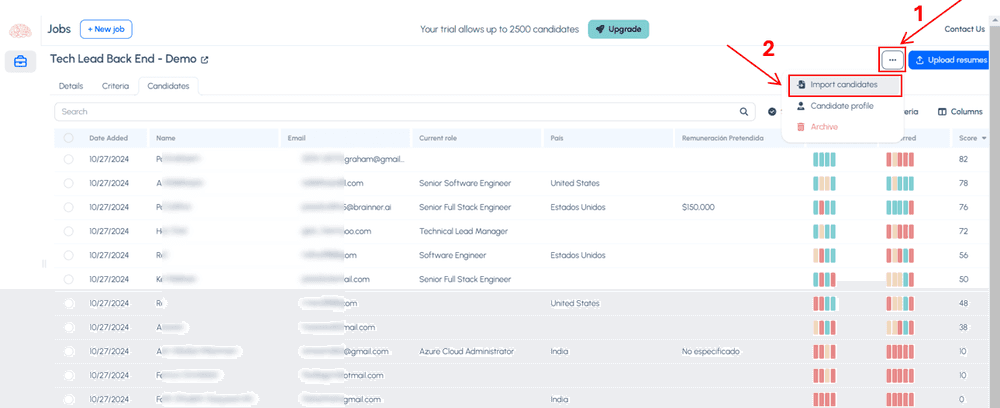Click the Upload resumes button

951,61
